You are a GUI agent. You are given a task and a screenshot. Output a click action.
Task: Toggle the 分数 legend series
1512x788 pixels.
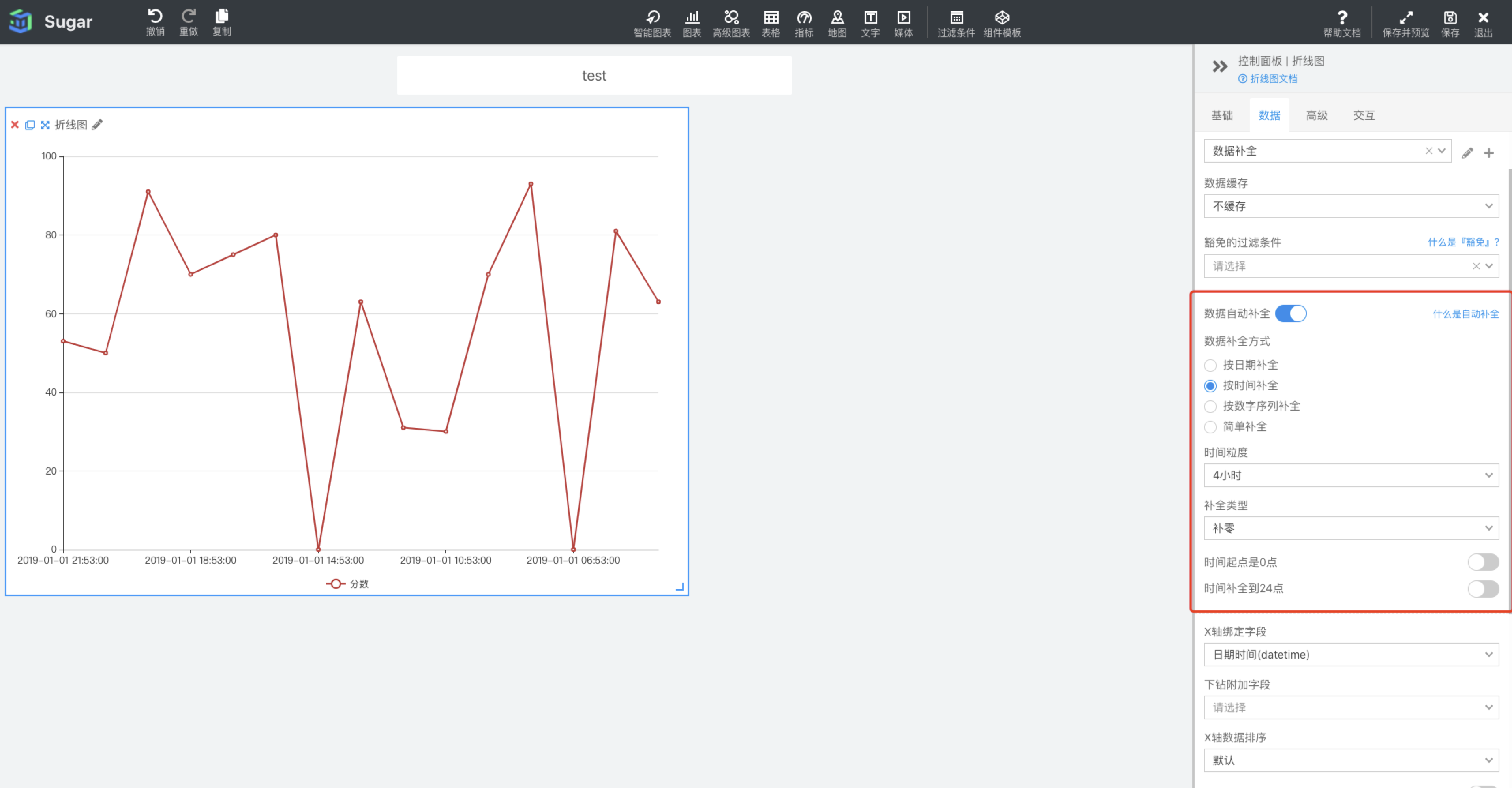(x=347, y=583)
